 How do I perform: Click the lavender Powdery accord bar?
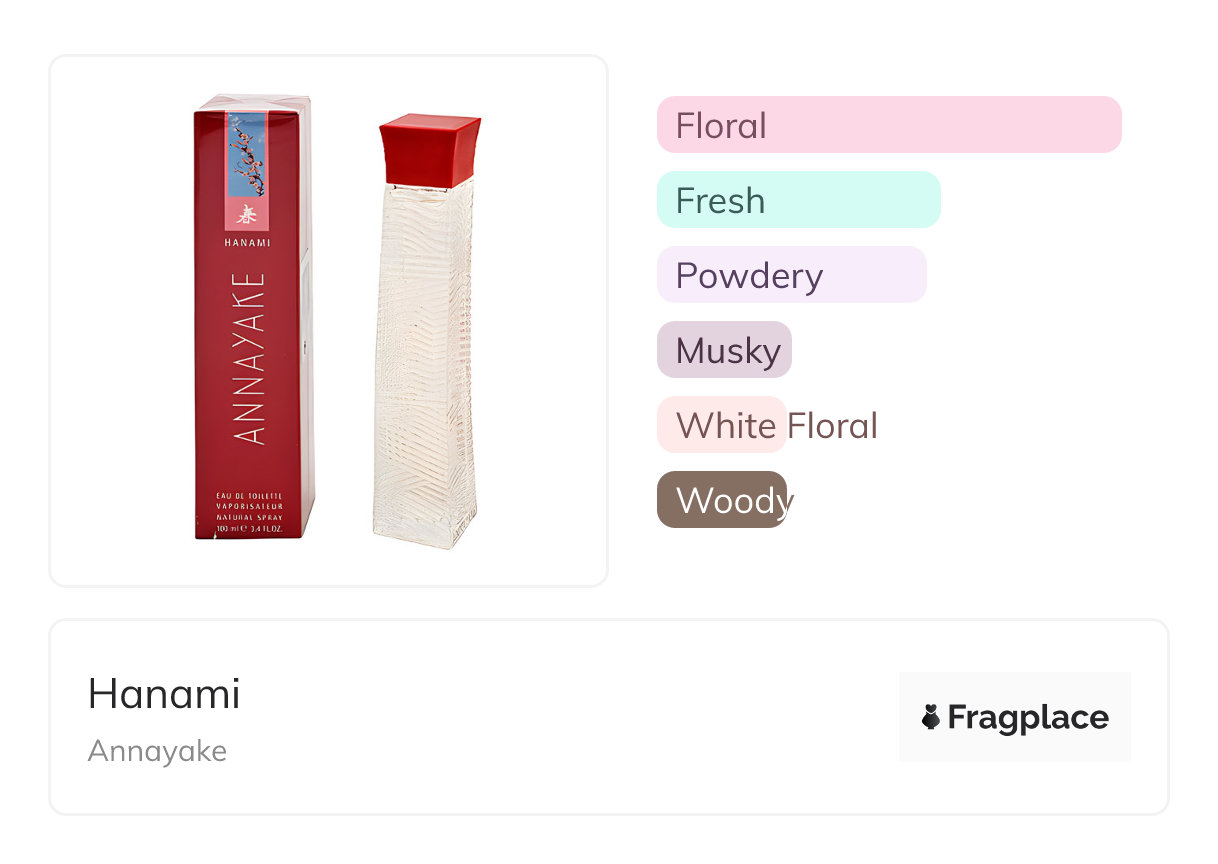point(791,275)
